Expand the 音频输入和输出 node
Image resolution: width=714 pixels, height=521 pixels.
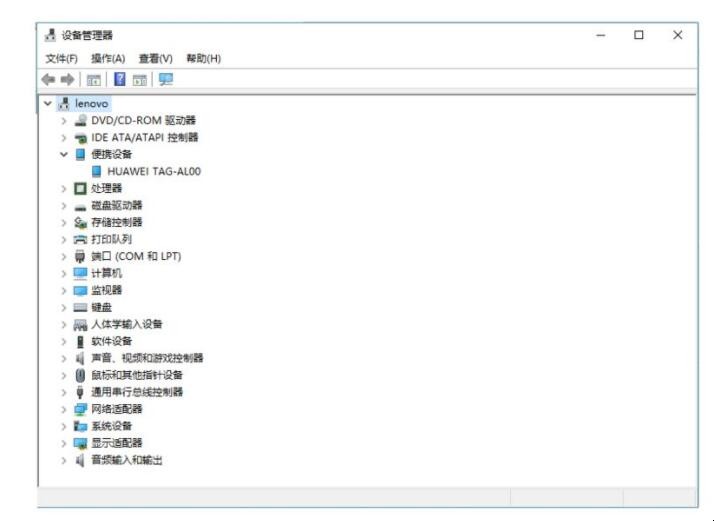[64, 460]
